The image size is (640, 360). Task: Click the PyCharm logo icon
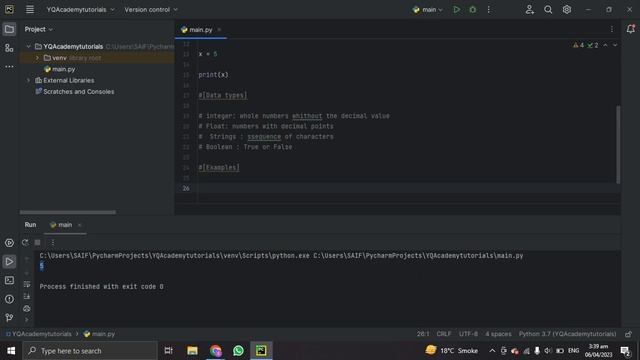[x=9, y=9]
